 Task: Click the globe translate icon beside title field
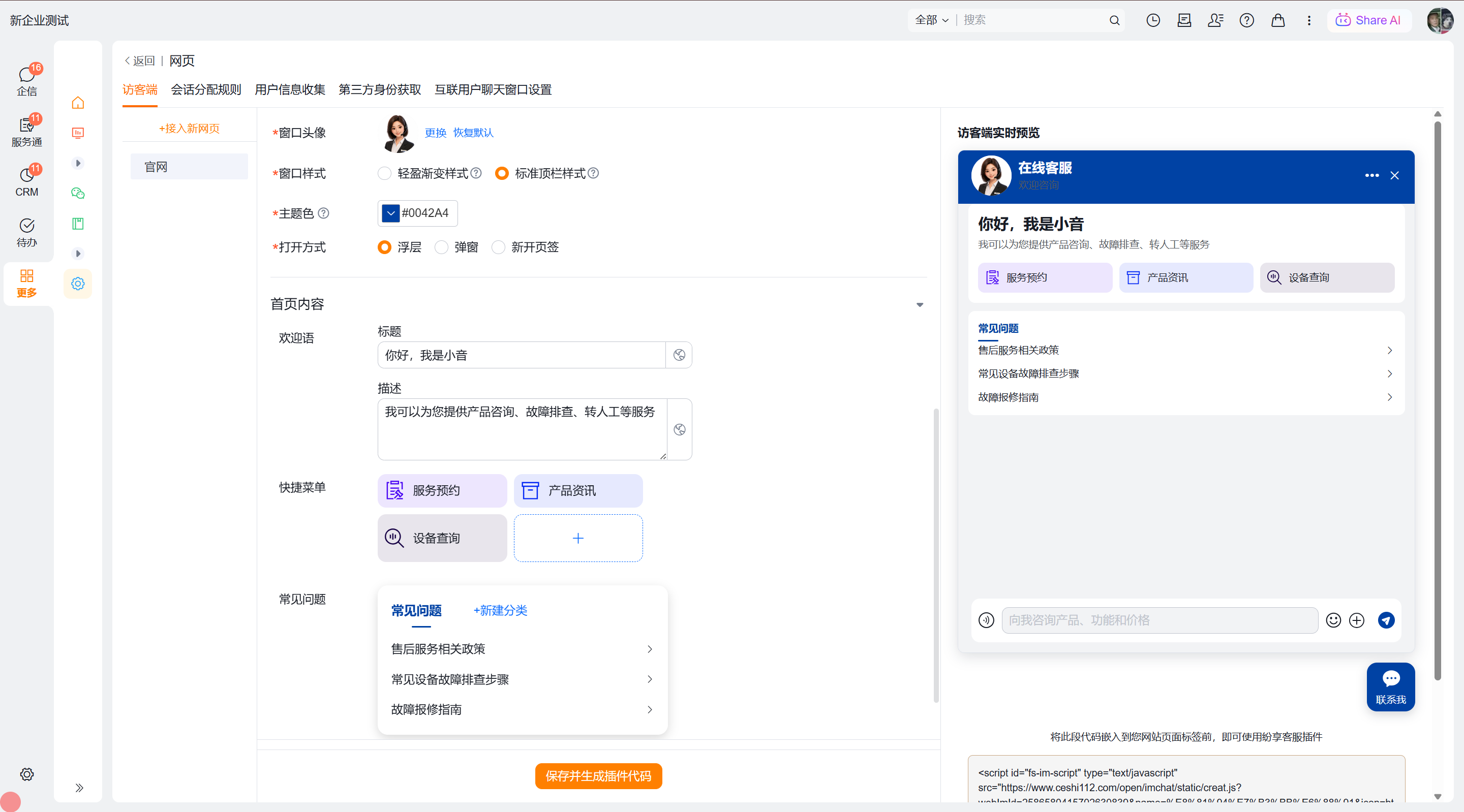click(x=679, y=355)
